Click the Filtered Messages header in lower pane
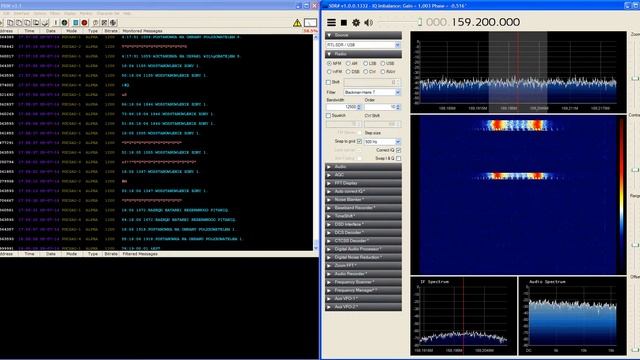 (x=140, y=254)
